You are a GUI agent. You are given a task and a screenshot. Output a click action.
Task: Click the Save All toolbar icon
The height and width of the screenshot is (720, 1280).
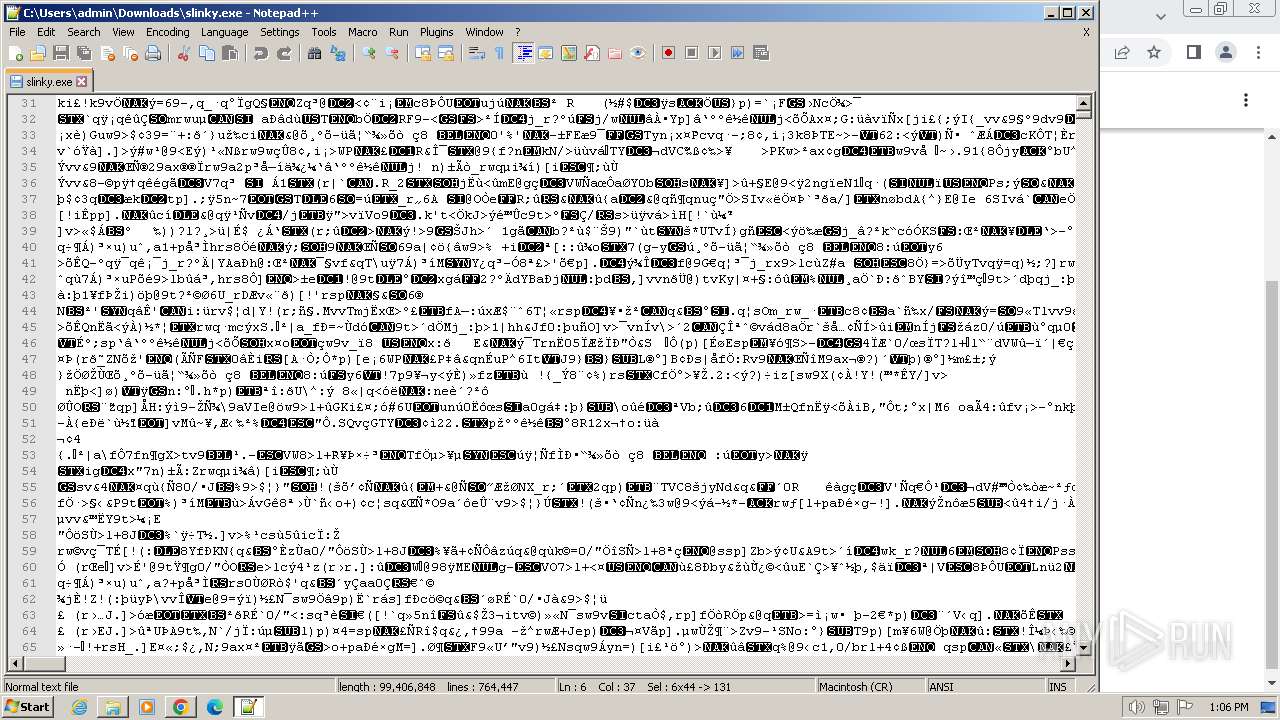(83, 53)
